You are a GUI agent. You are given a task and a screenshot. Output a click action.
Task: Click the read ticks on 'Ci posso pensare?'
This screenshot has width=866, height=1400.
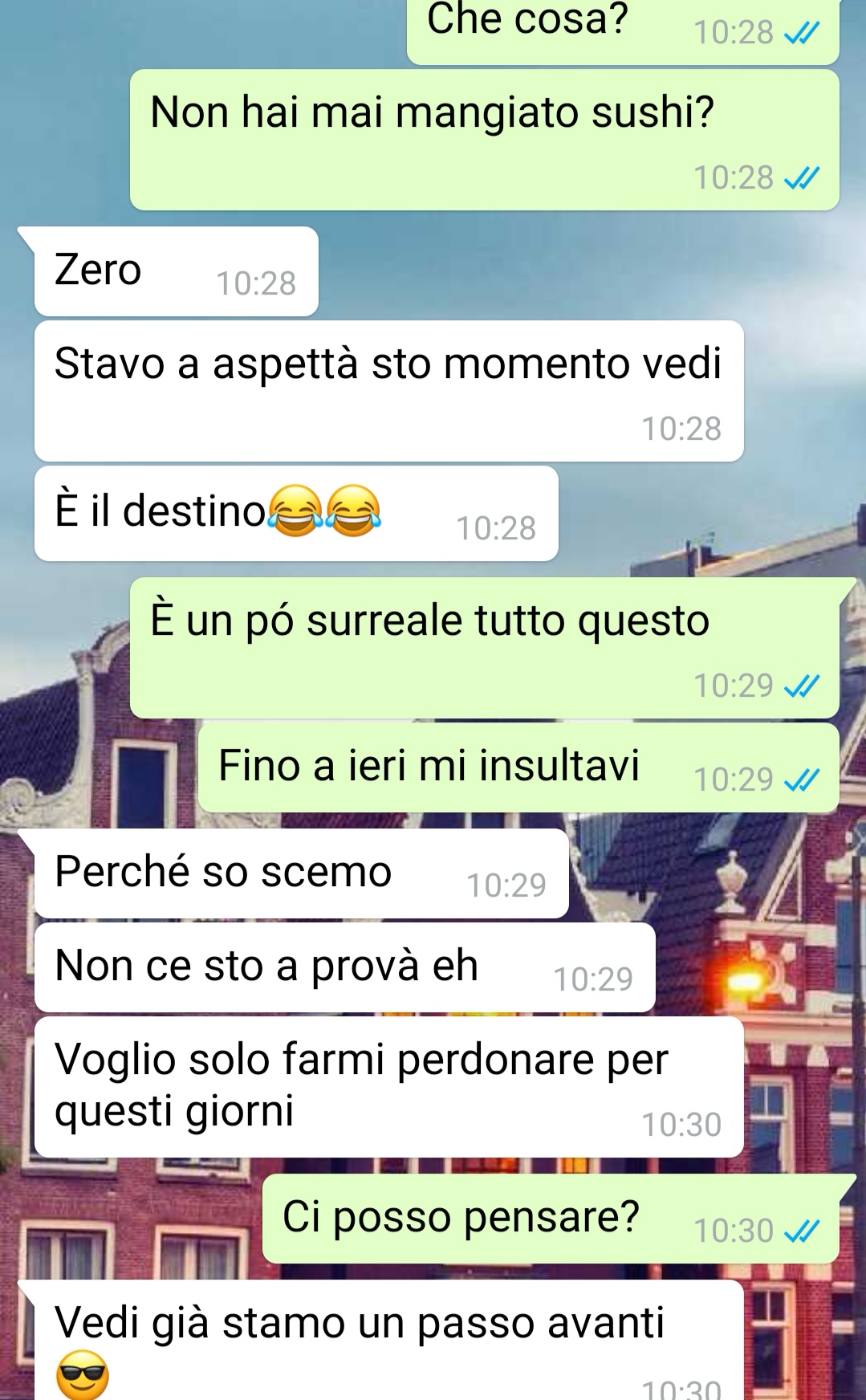pyautogui.click(x=801, y=1231)
